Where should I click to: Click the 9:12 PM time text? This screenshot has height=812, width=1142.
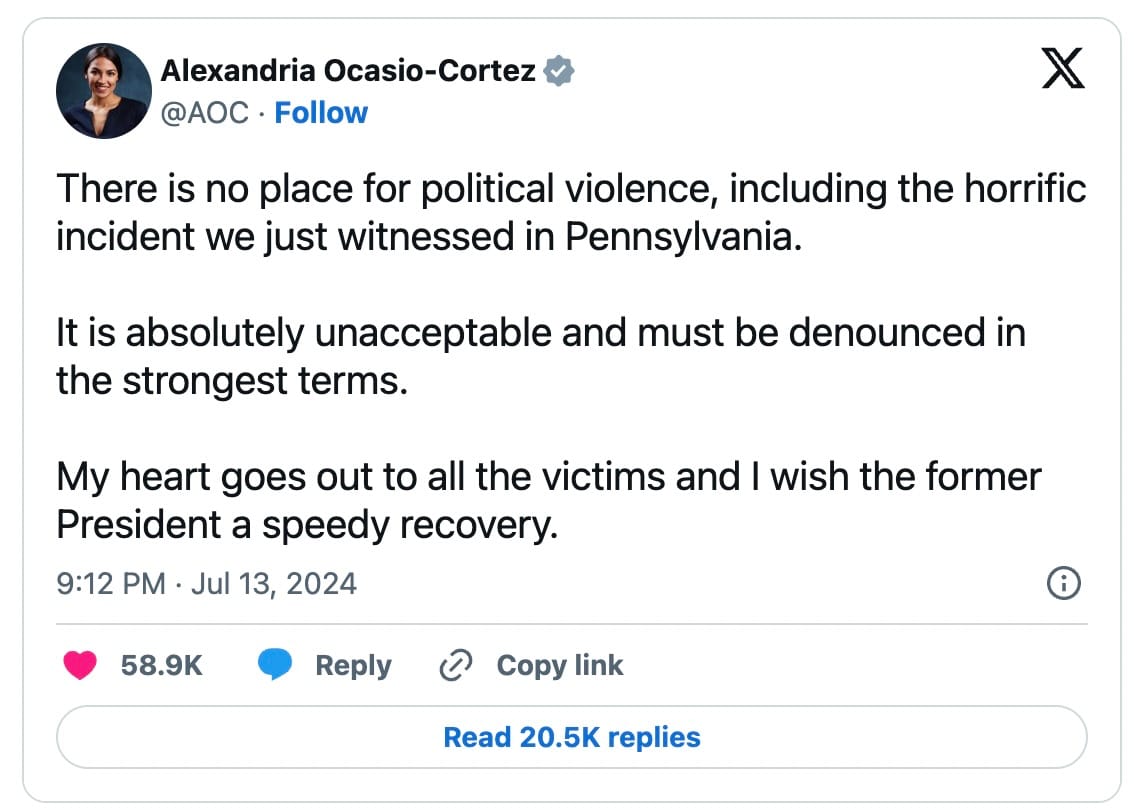(x=111, y=583)
